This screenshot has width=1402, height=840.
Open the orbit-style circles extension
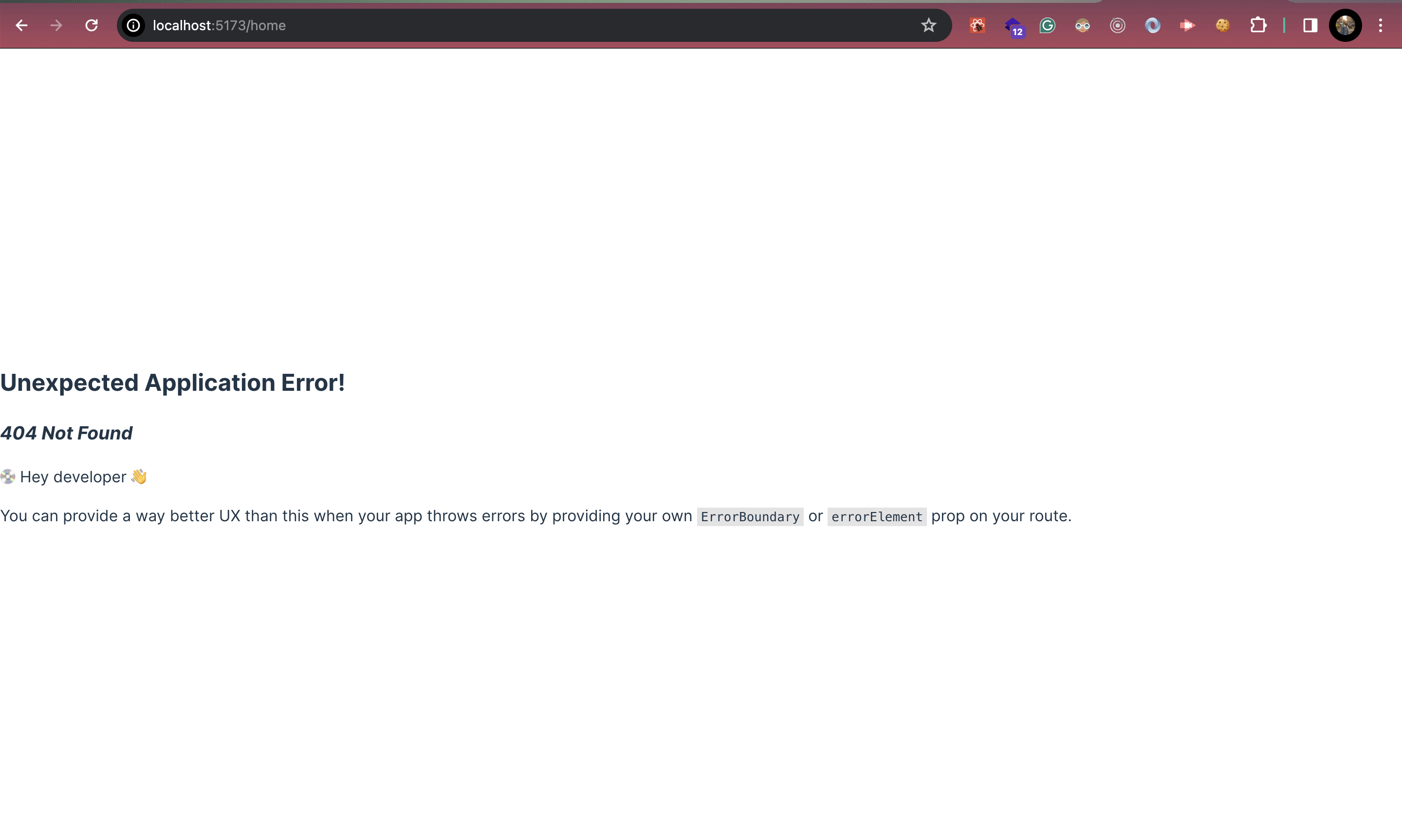tap(1117, 25)
